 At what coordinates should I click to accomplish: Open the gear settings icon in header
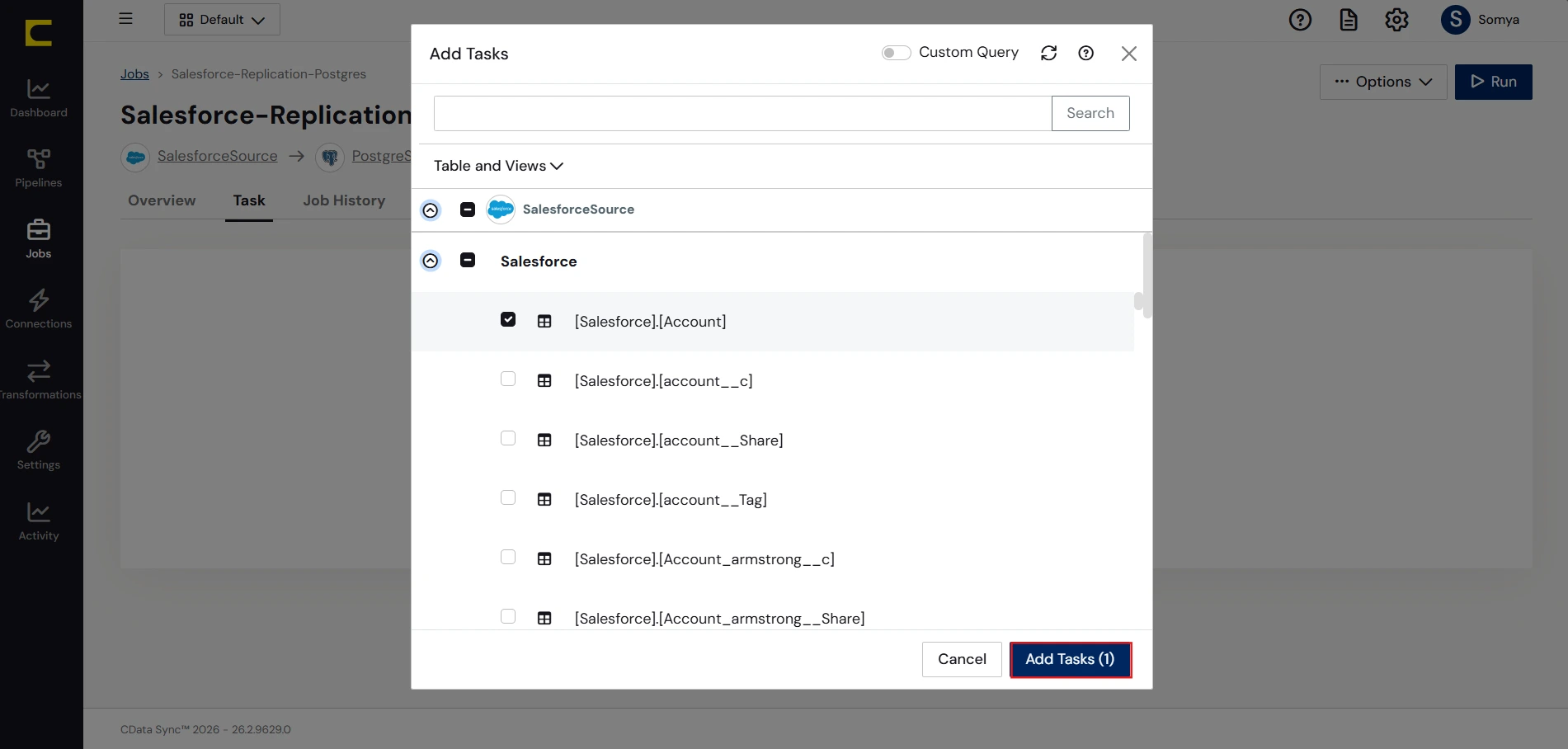1396,20
